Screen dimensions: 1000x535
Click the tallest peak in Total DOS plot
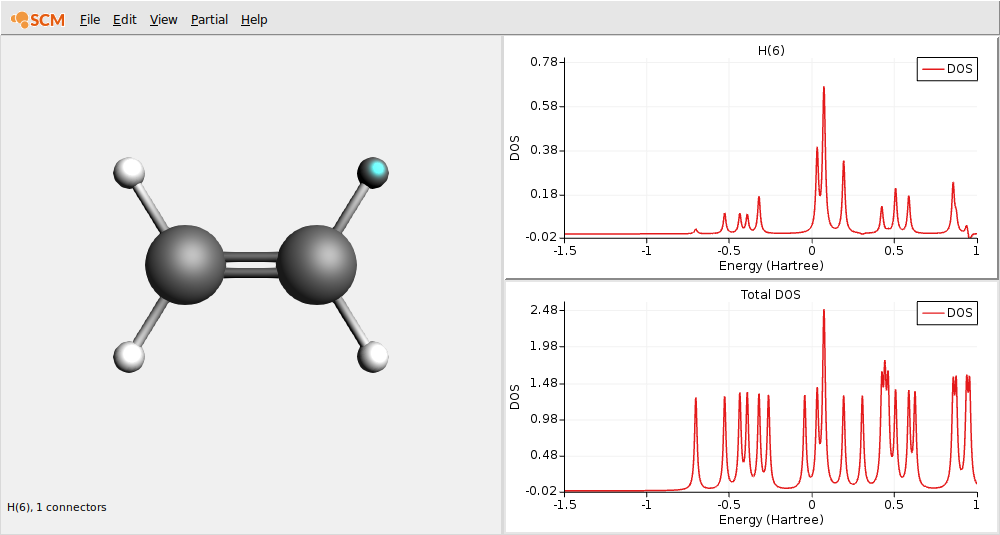[824, 312]
